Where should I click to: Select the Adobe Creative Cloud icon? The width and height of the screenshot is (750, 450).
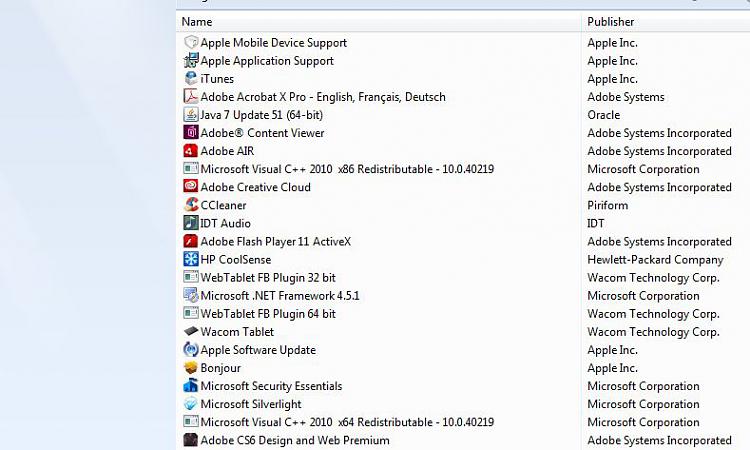tap(191, 187)
